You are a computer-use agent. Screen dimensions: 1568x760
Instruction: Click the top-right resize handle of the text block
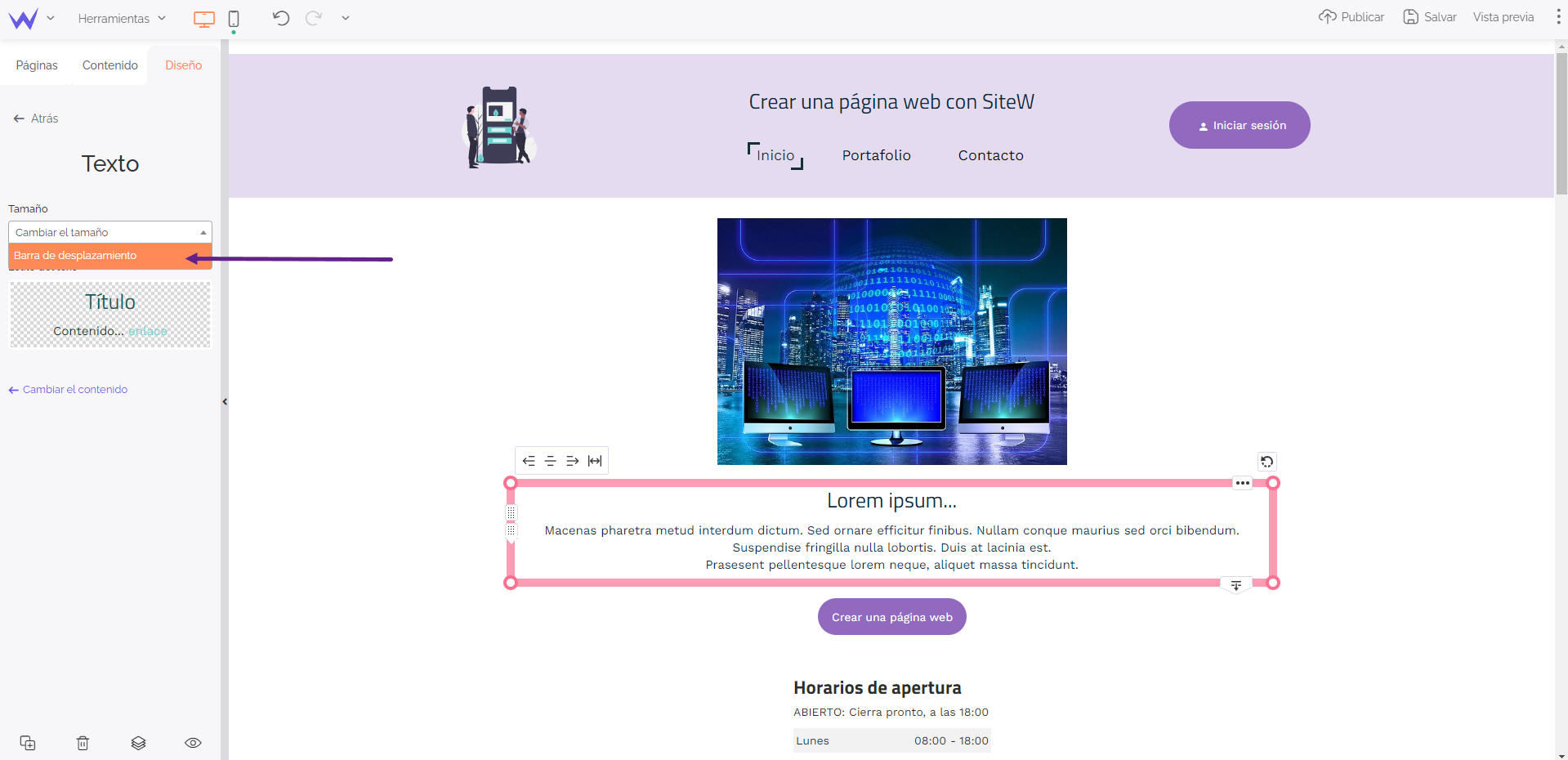1273,483
